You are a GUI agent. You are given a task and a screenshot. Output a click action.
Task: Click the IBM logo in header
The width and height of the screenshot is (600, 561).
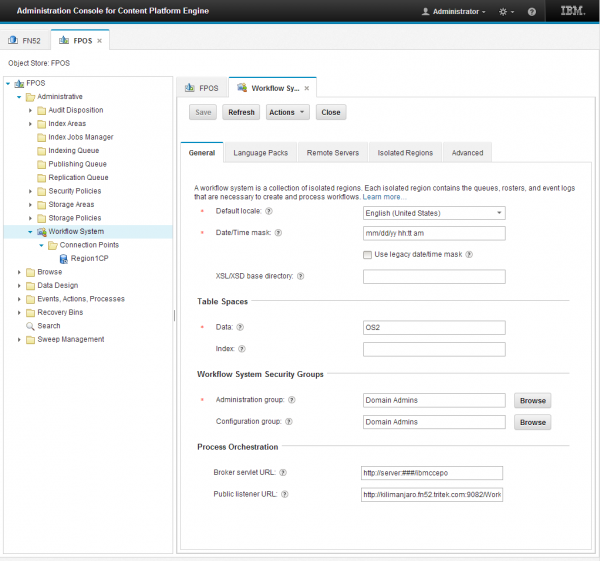(573, 11)
